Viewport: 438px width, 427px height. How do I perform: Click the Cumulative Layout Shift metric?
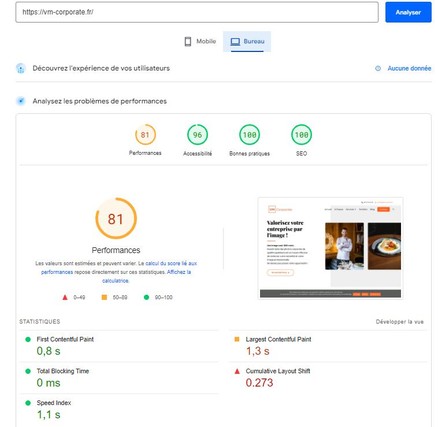point(328,378)
